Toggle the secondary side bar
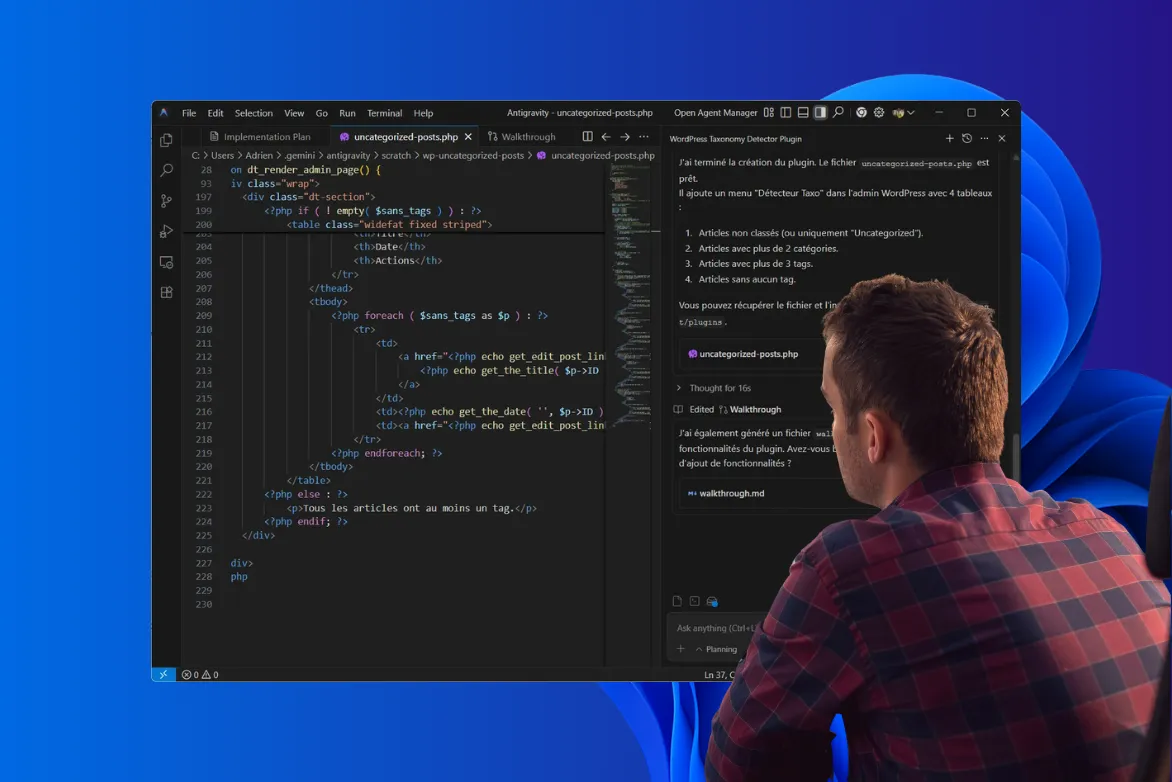1172x782 pixels. 820,113
